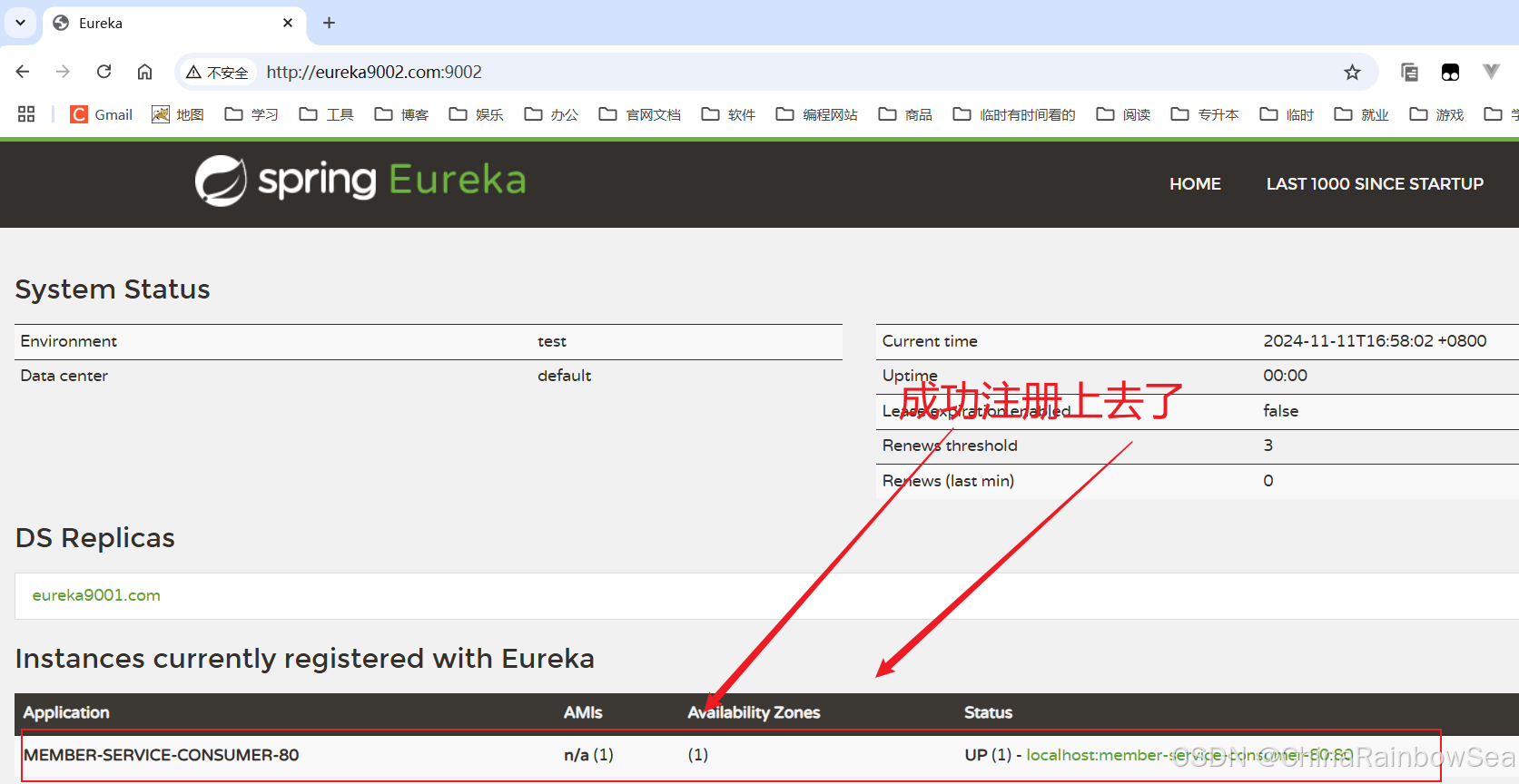Close the Eureka tab
The image size is (1519, 784).
point(288,23)
